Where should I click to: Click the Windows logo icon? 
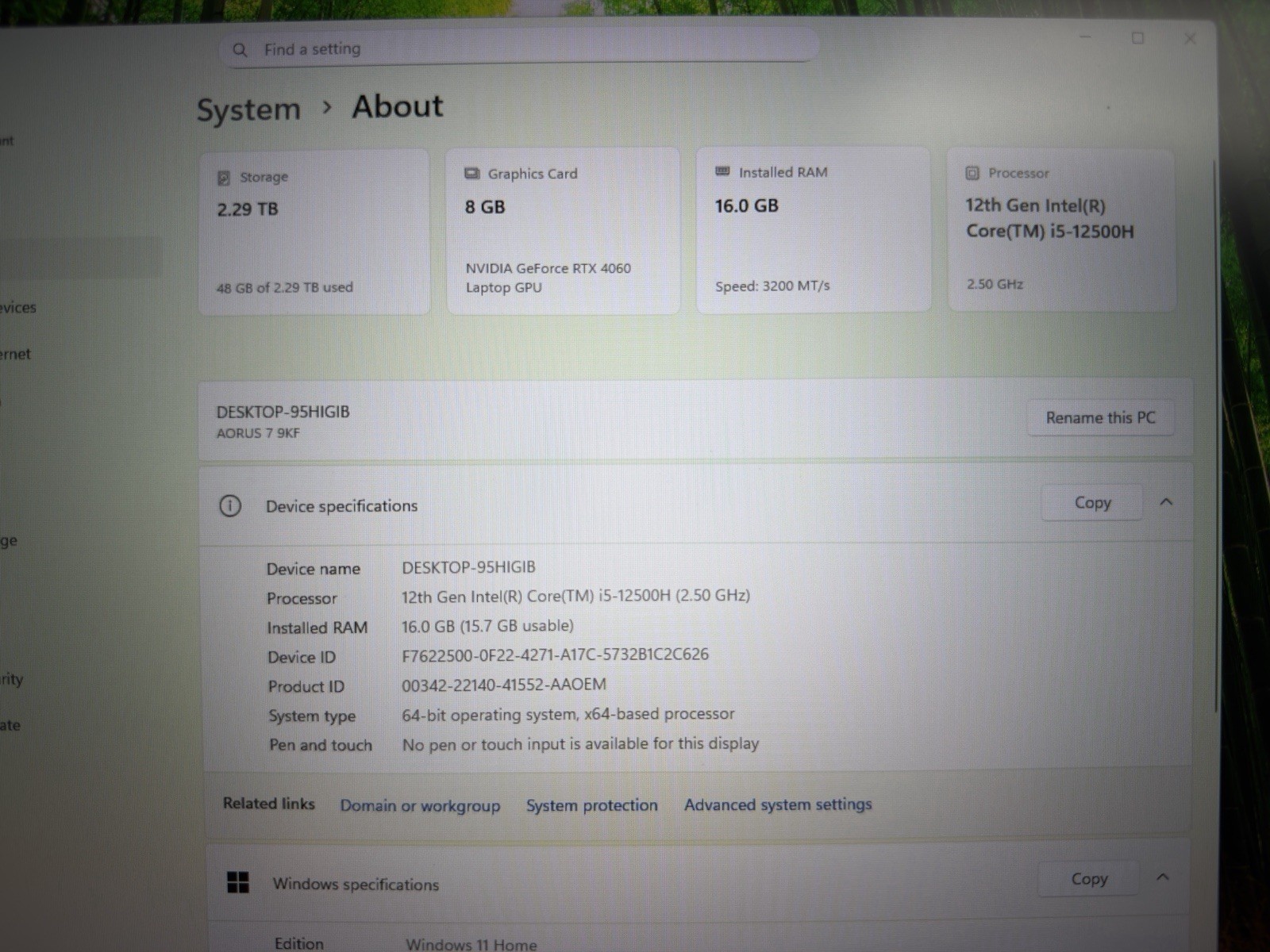pyautogui.click(x=238, y=882)
